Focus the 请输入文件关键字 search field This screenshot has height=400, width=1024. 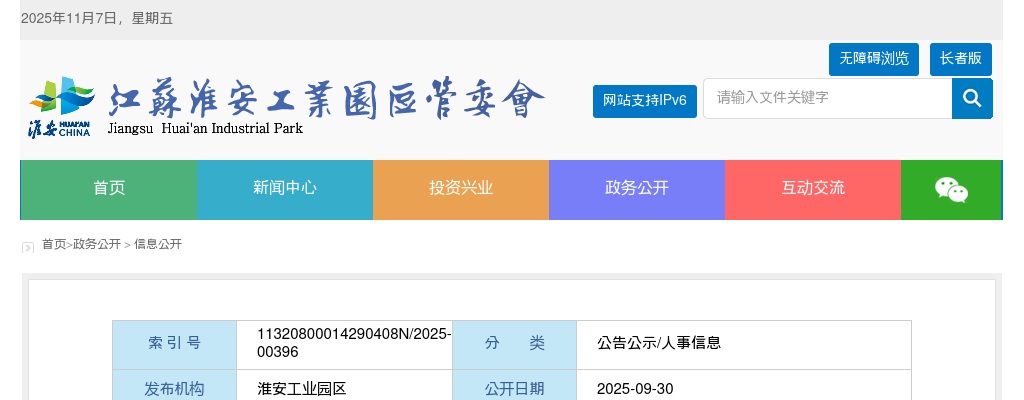[827, 99]
